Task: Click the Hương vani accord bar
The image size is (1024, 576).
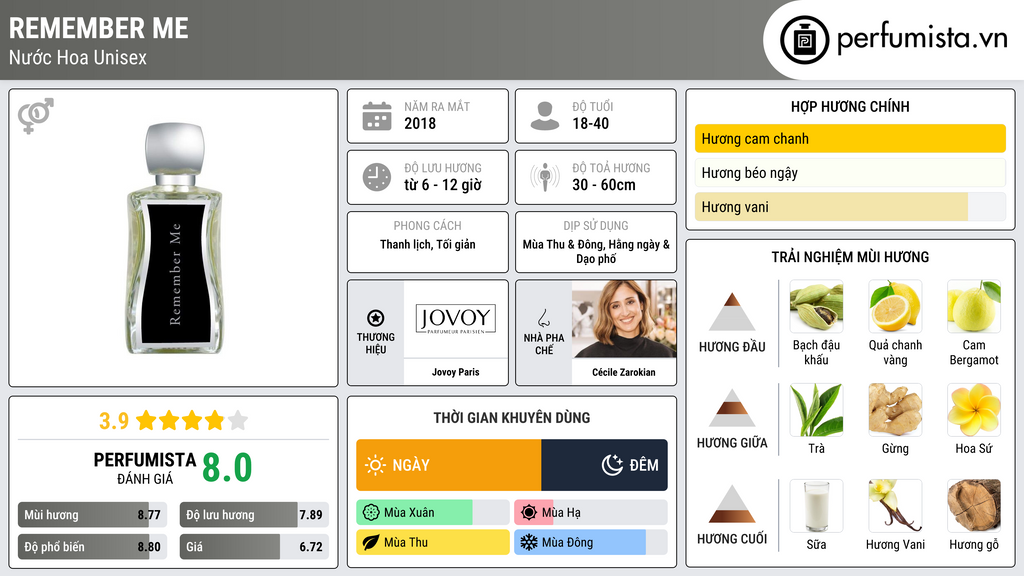Action: 850,207
